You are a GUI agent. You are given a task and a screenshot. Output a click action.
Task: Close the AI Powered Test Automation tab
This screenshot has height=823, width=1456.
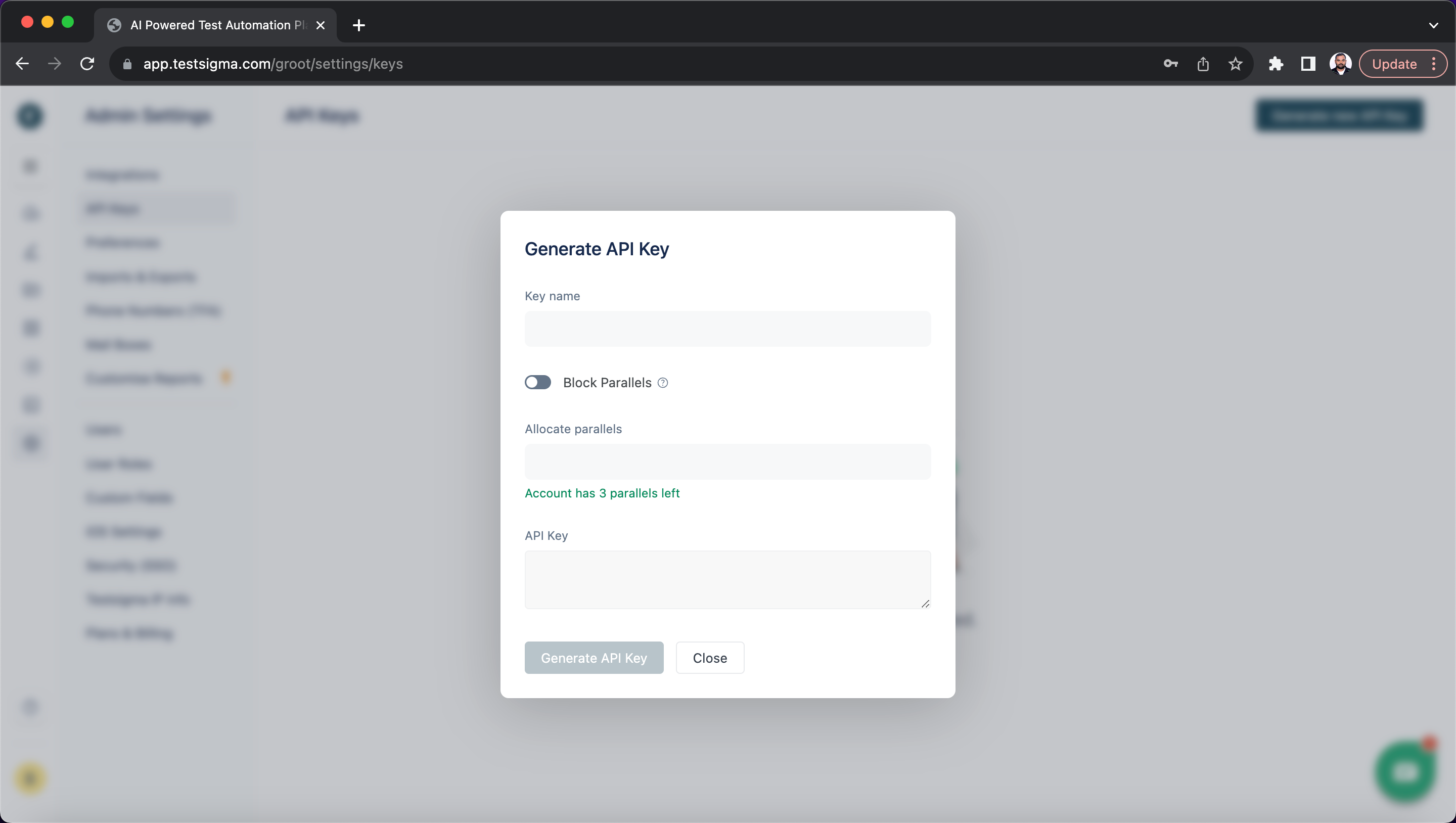pyautogui.click(x=321, y=25)
